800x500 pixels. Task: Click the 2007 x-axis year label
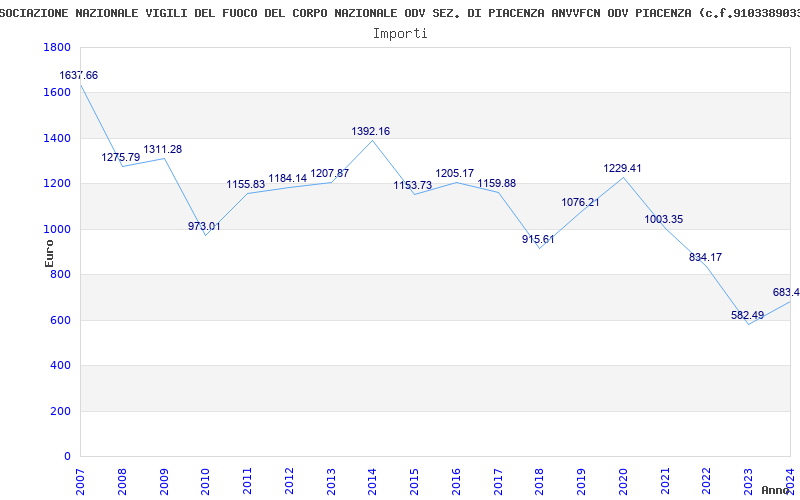[80, 482]
